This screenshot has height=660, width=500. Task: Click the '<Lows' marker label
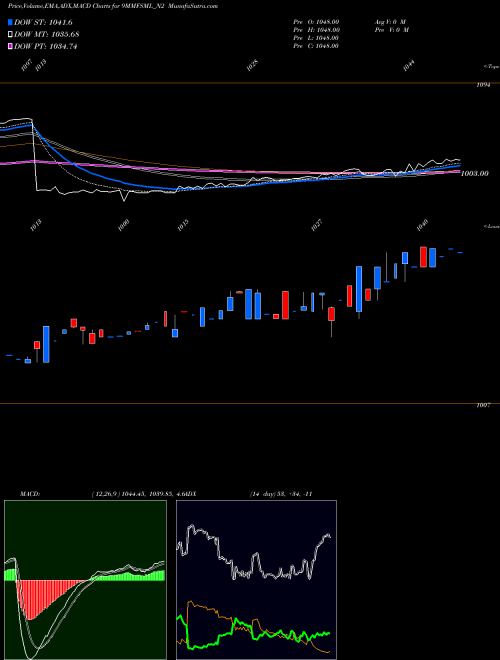[x=491, y=226]
